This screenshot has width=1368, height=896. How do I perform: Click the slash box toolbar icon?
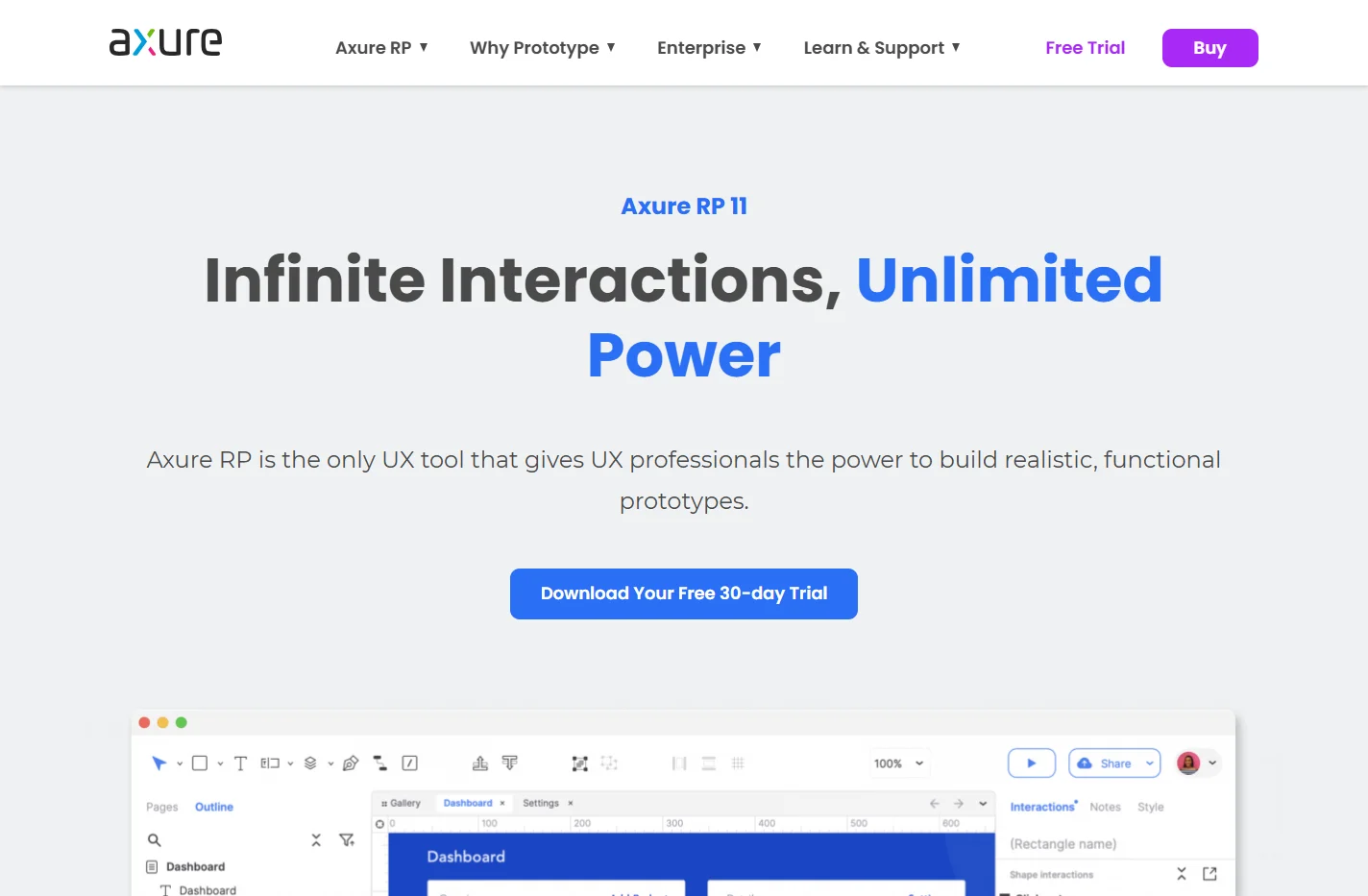click(409, 763)
